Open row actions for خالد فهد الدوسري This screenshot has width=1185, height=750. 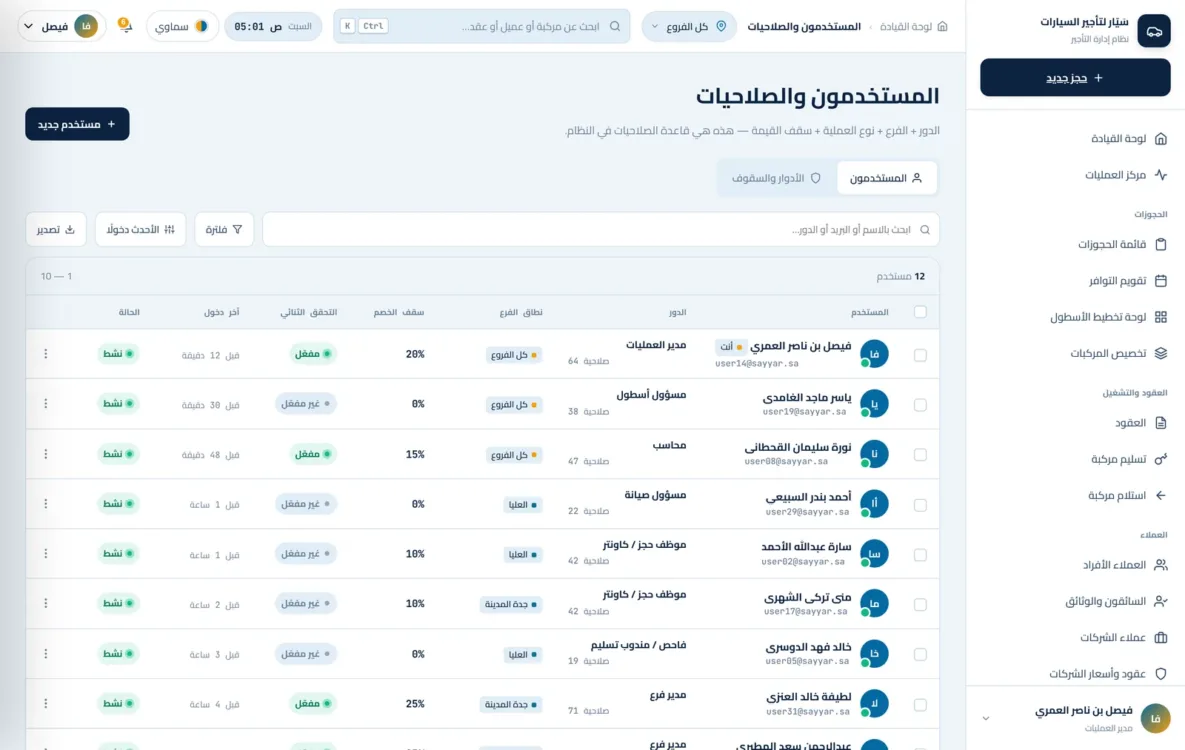(x=45, y=653)
